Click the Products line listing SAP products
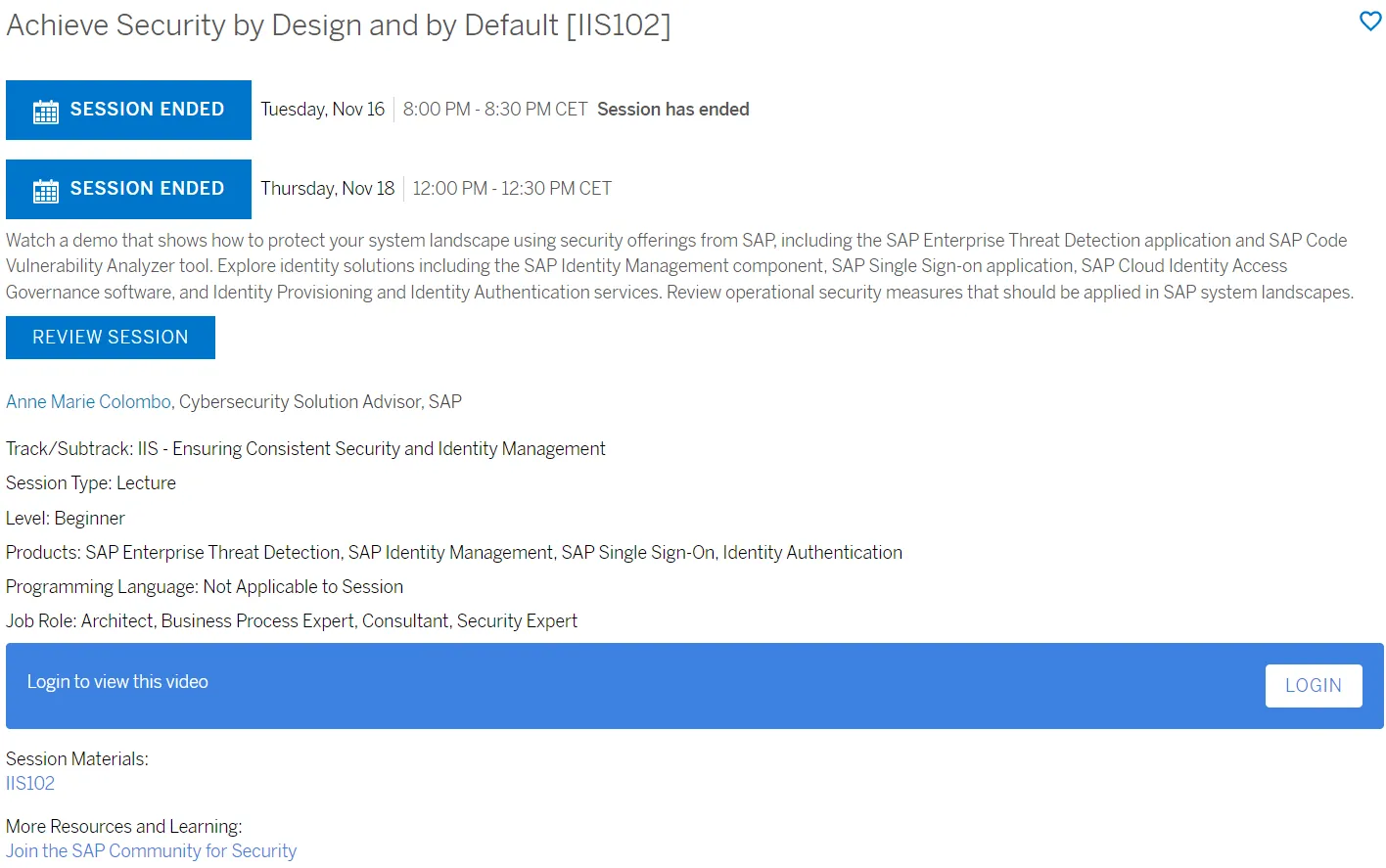This screenshot has width=1386, height=868. pos(453,553)
